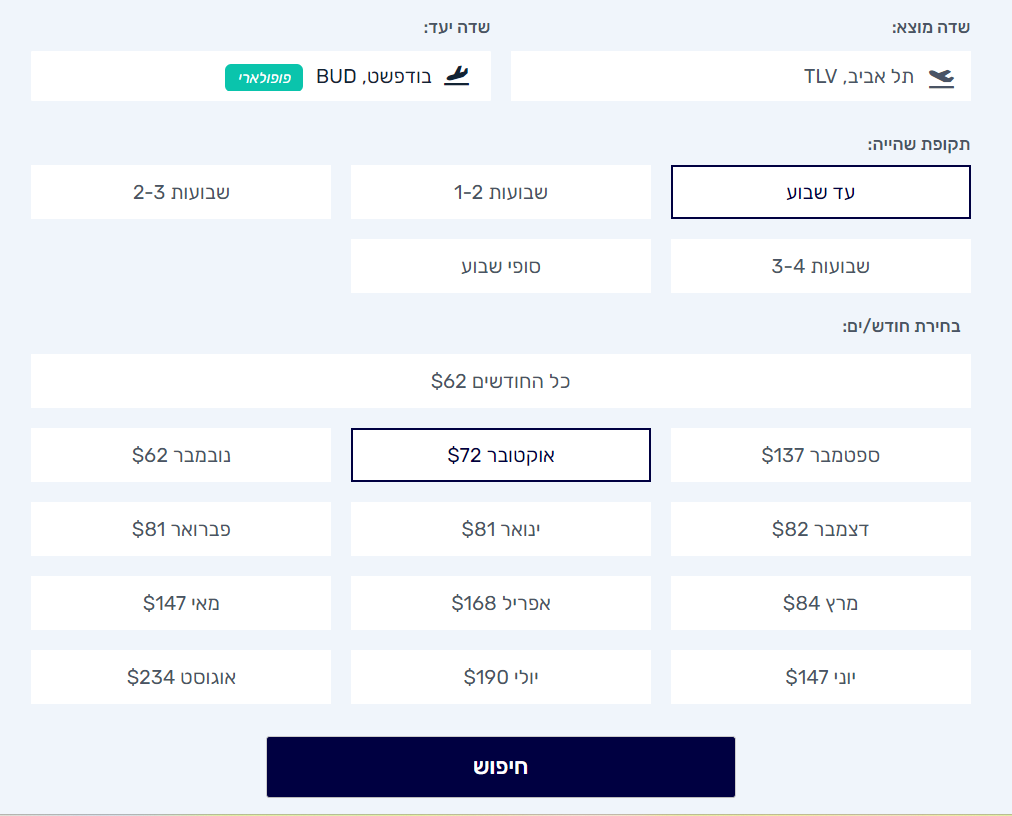This screenshot has height=816, width=1012.
Task: Pick נובמבר $62 month tile
Action: (181, 455)
